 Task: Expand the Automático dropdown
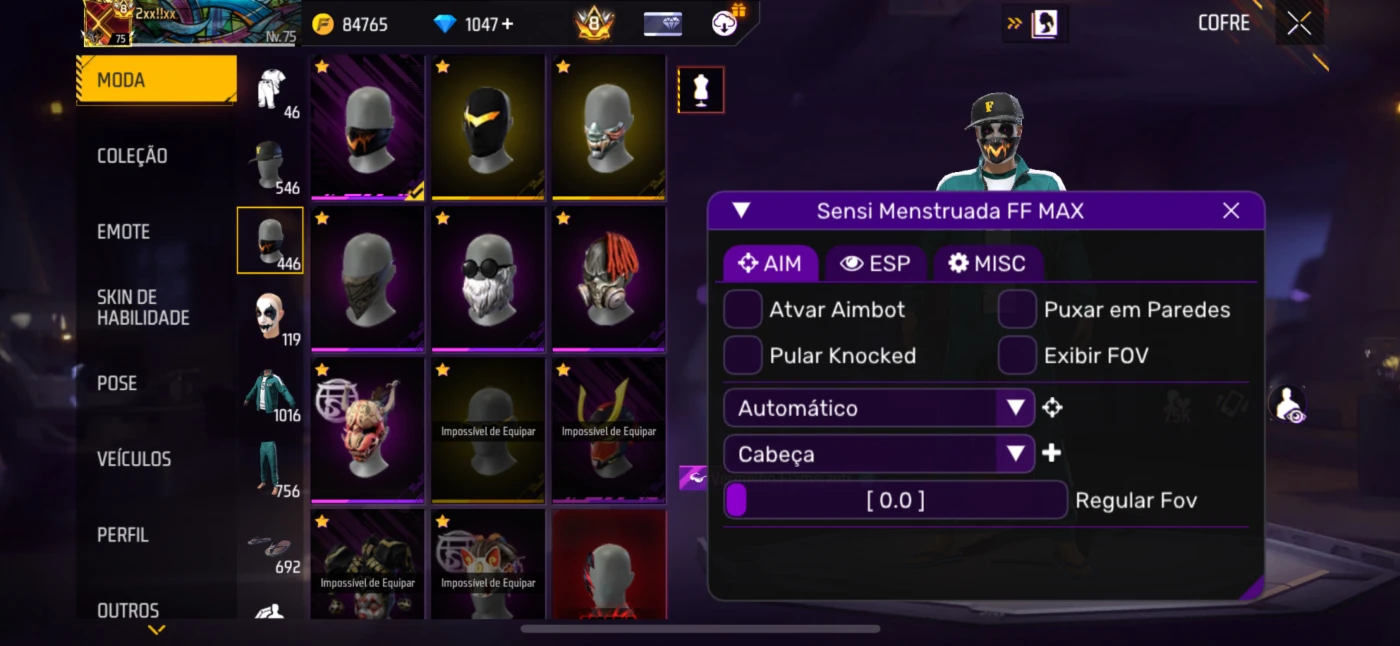[x=879, y=408]
